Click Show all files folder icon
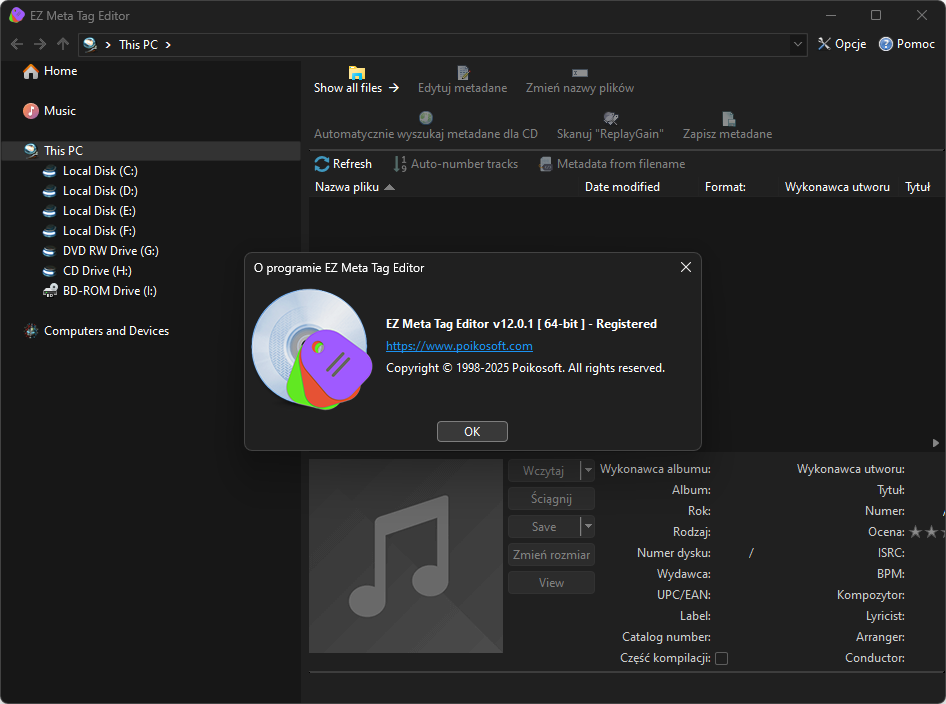Screen dimensions: 946x704 pyautogui.click(x=357, y=73)
